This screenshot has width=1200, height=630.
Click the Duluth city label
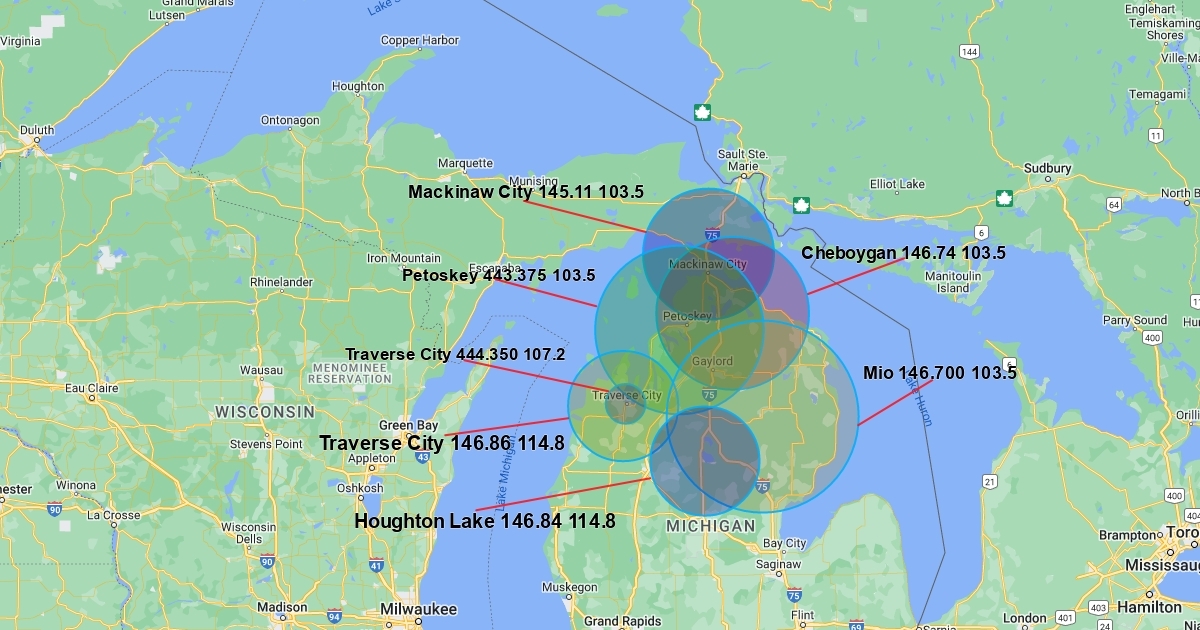pyautogui.click(x=38, y=130)
